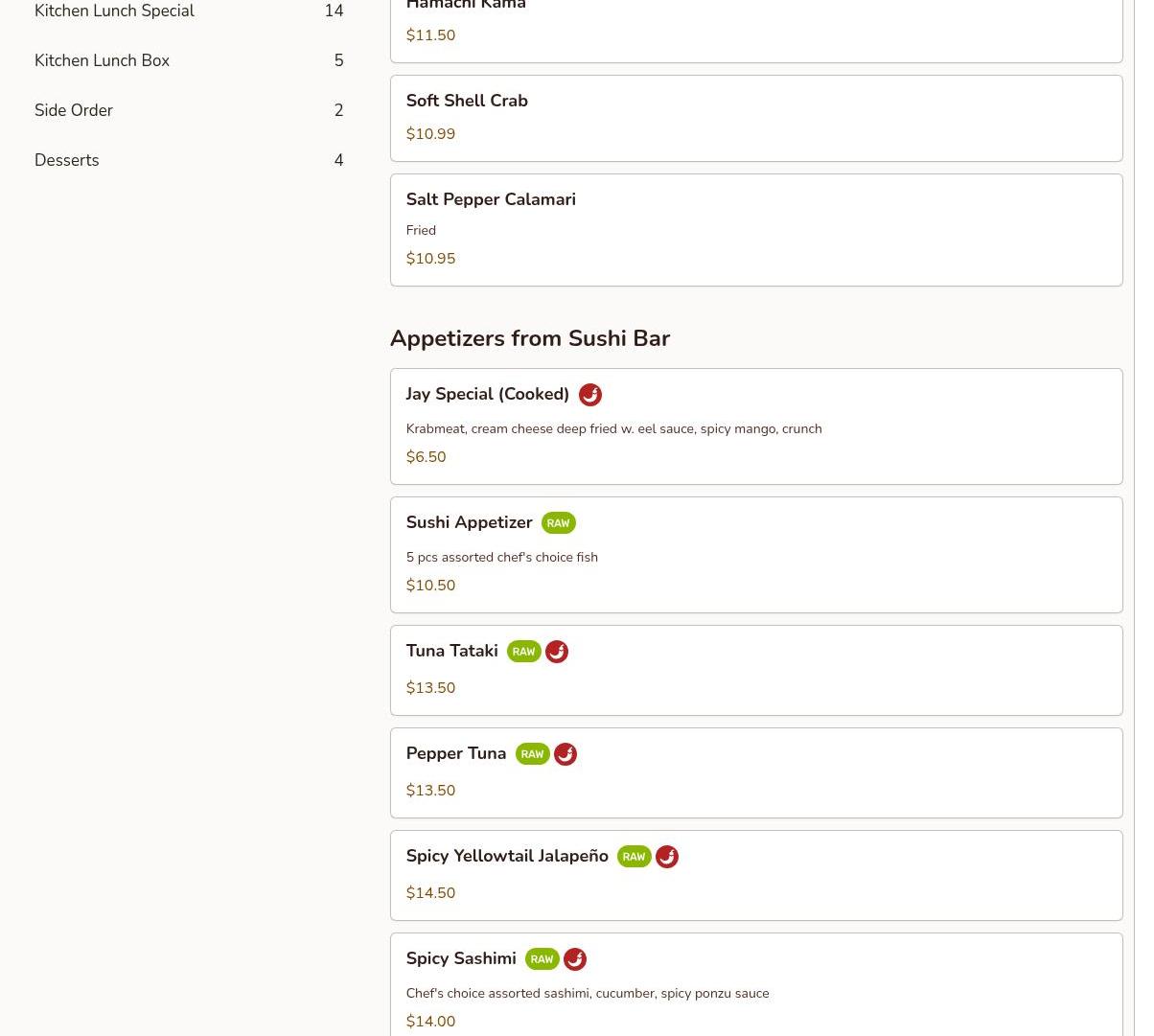Select the Salt Pepper Calamari item
Image resolution: width=1154 pixels, height=1036 pixels.
755,229
